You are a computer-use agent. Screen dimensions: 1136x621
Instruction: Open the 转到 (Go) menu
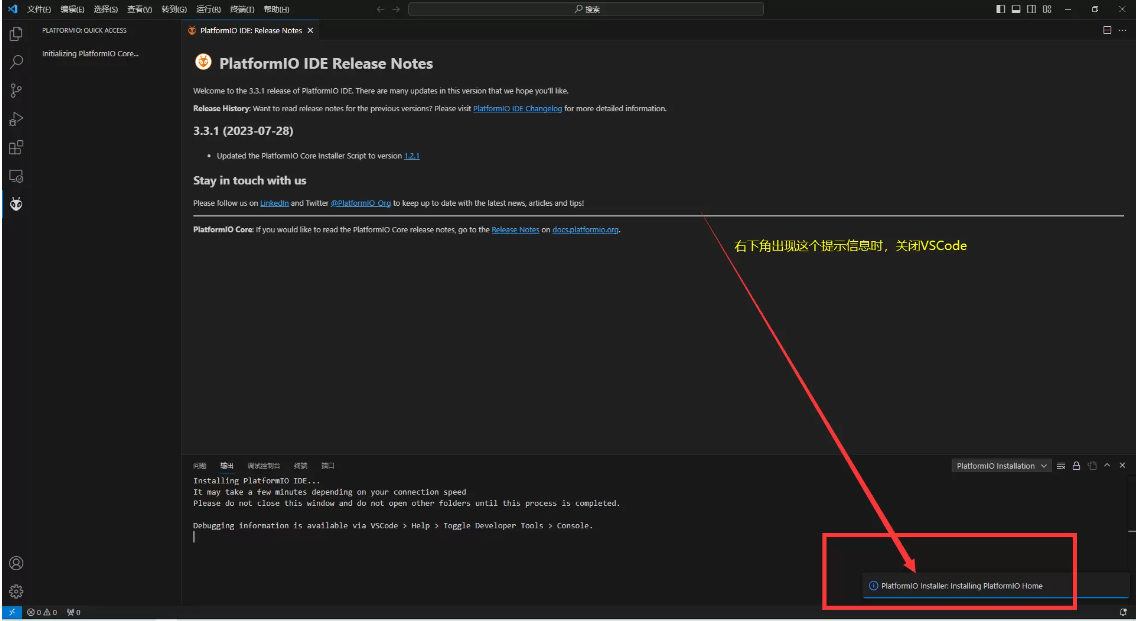point(174,9)
